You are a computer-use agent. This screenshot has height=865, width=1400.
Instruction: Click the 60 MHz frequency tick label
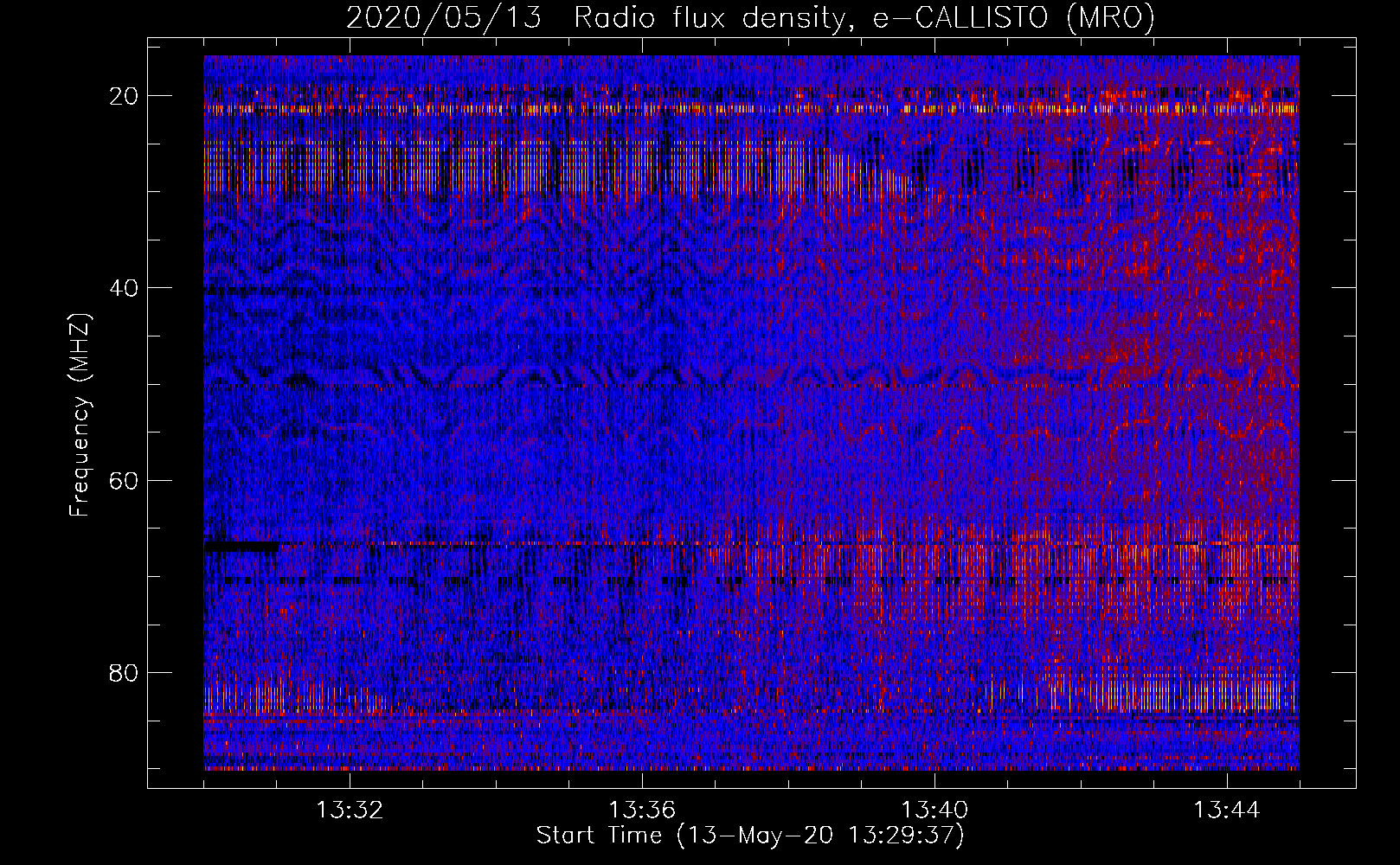[124, 480]
